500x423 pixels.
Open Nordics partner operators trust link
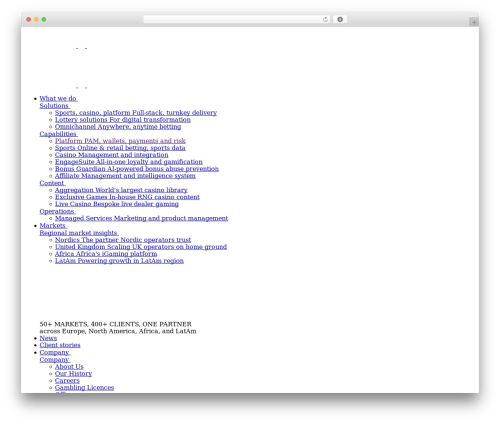[x=123, y=240]
